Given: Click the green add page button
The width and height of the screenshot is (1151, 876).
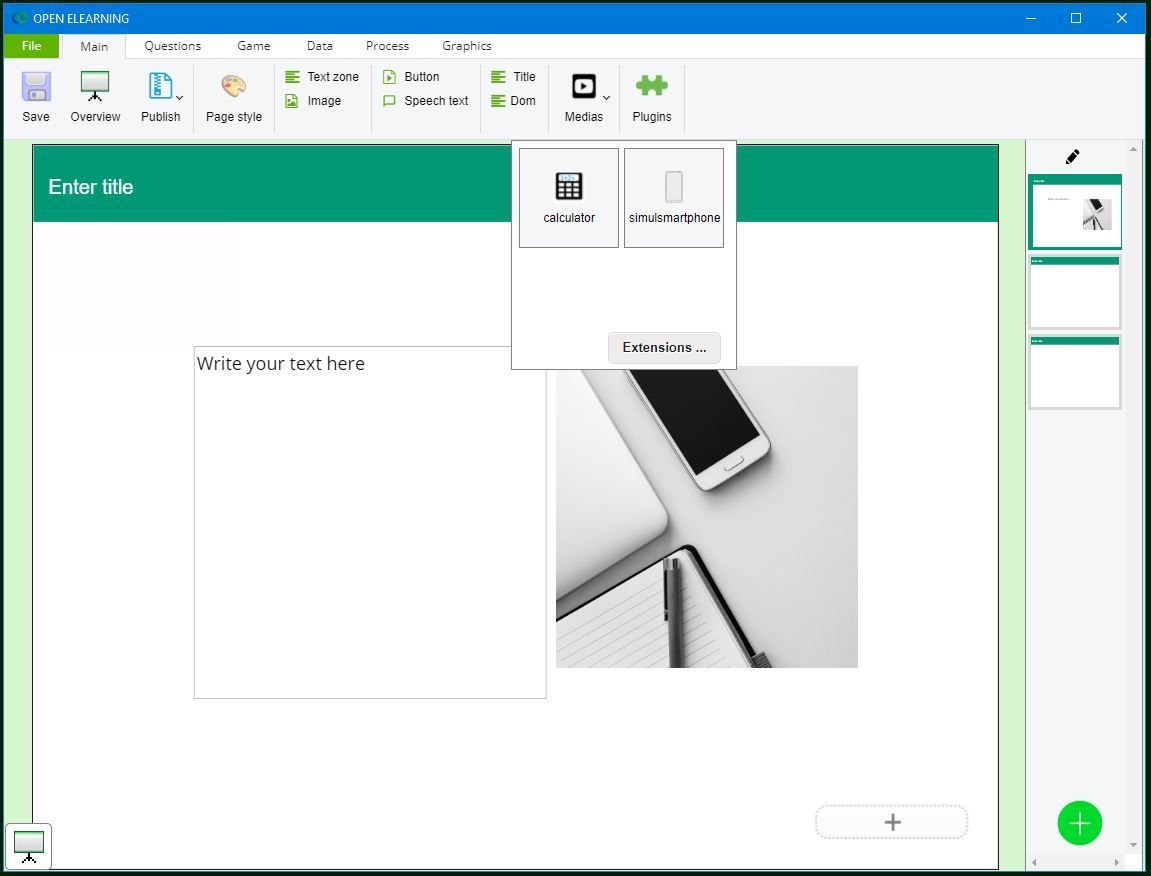Looking at the screenshot, I should (x=1079, y=823).
